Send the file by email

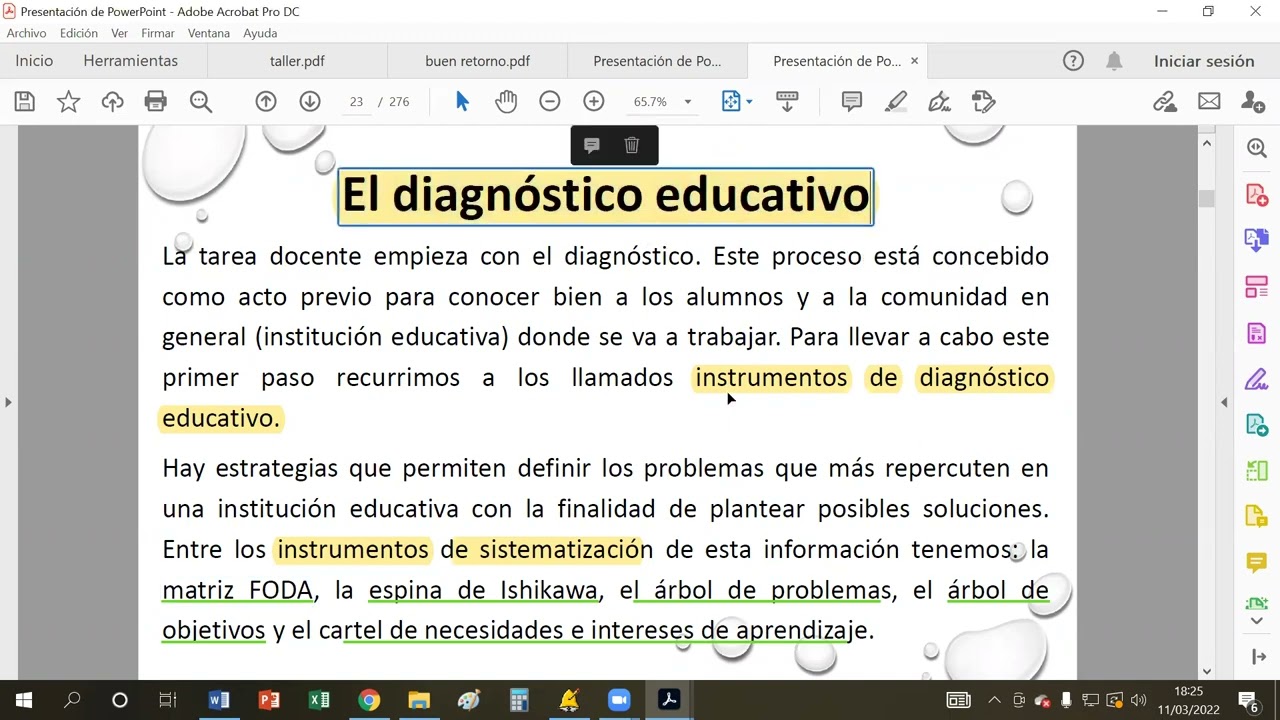tap(1209, 101)
